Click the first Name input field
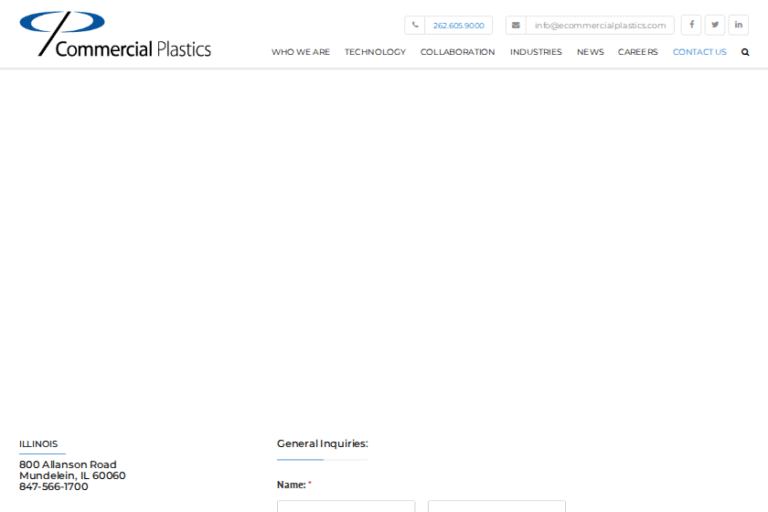 pyautogui.click(x=346, y=506)
